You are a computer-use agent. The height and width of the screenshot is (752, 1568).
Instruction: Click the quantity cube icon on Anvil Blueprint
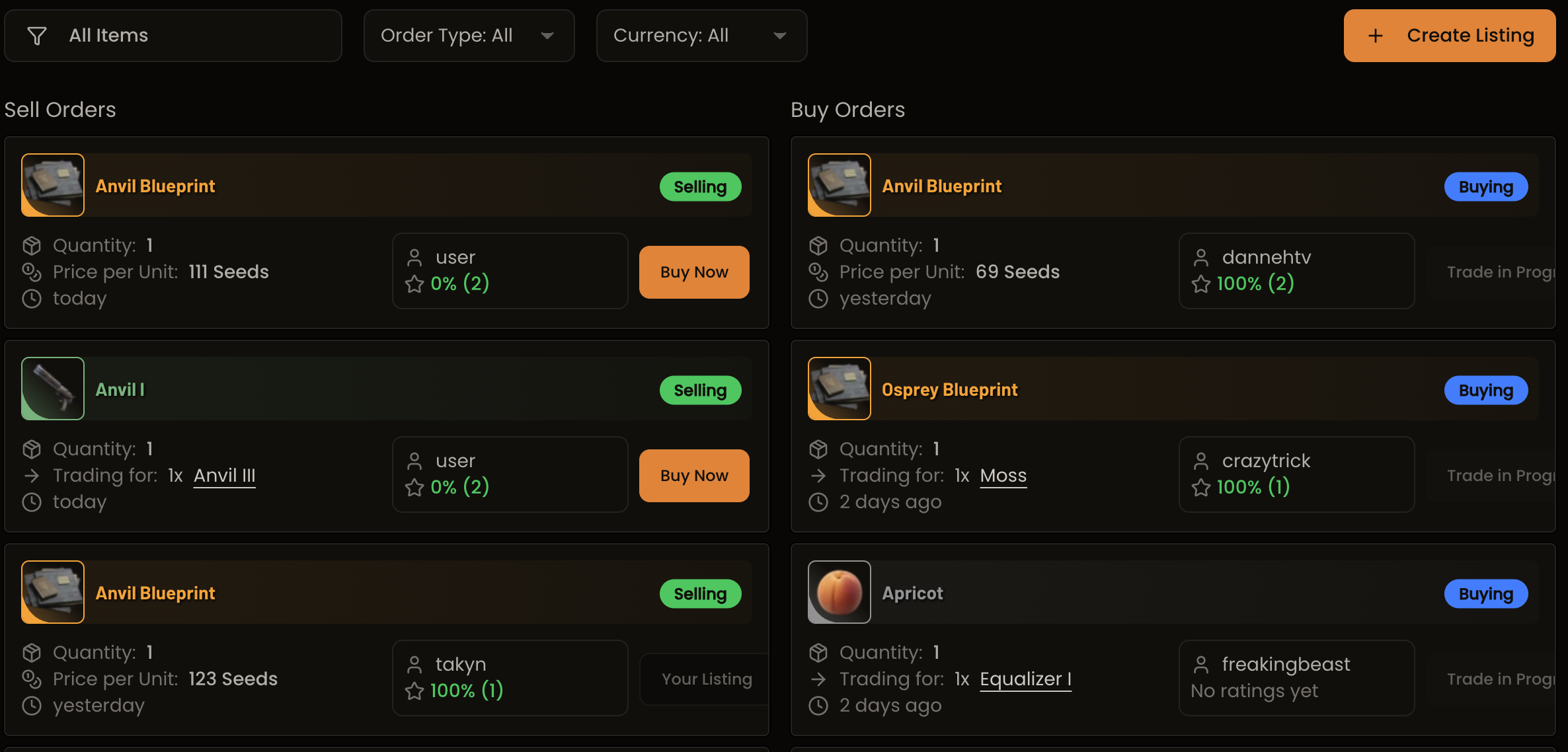click(32, 245)
